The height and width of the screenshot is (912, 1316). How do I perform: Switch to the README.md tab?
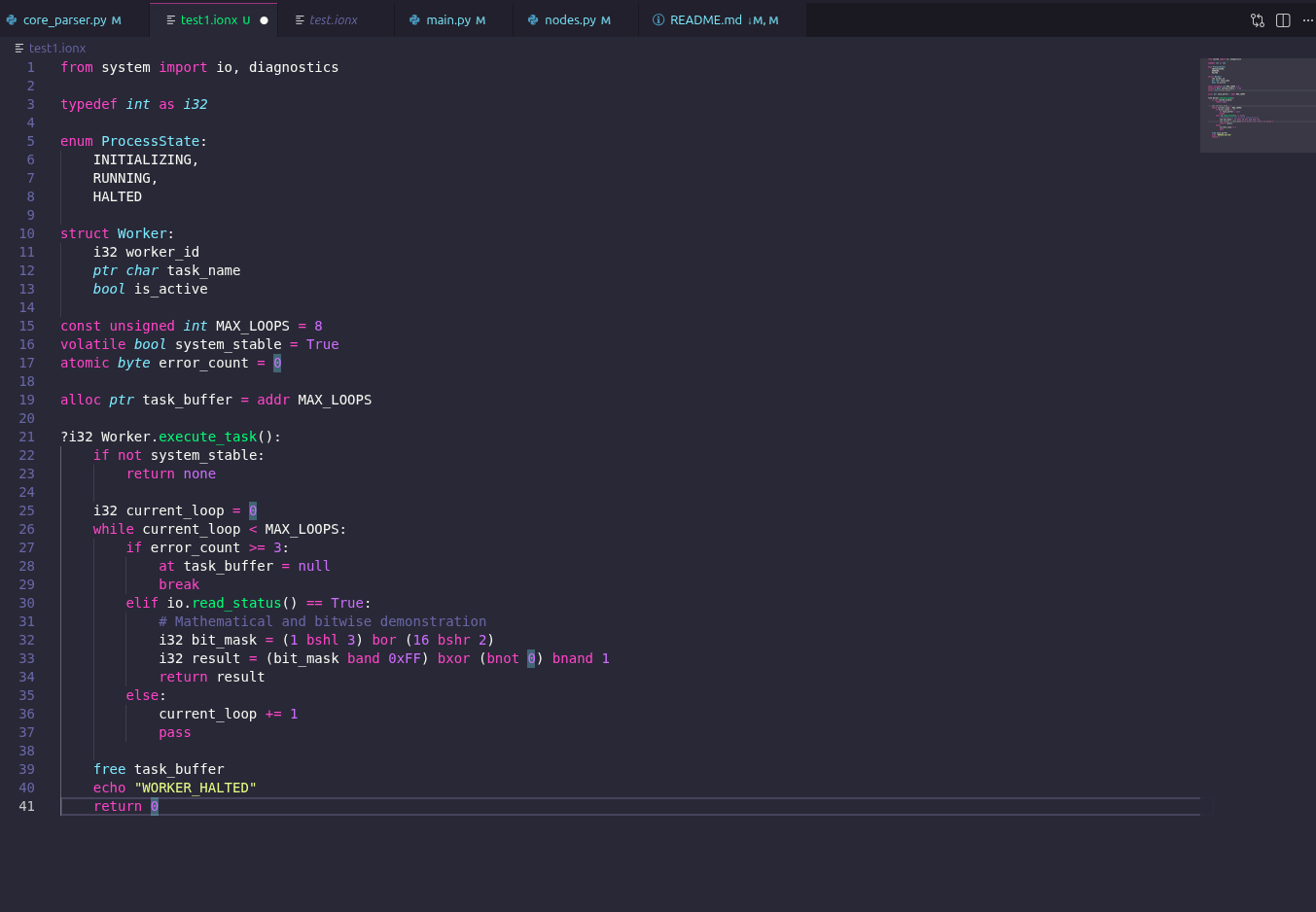(x=722, y=20)
